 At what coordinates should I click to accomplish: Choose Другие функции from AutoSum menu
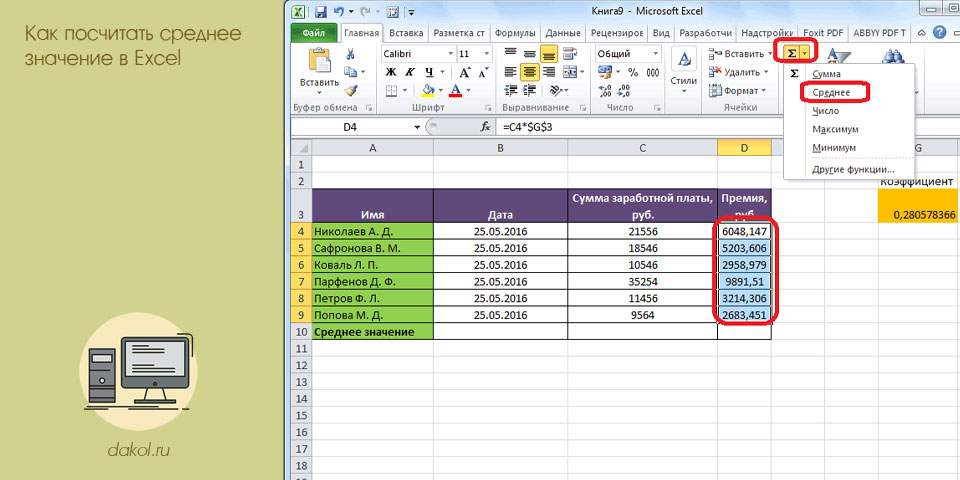(x=853, y=169)
